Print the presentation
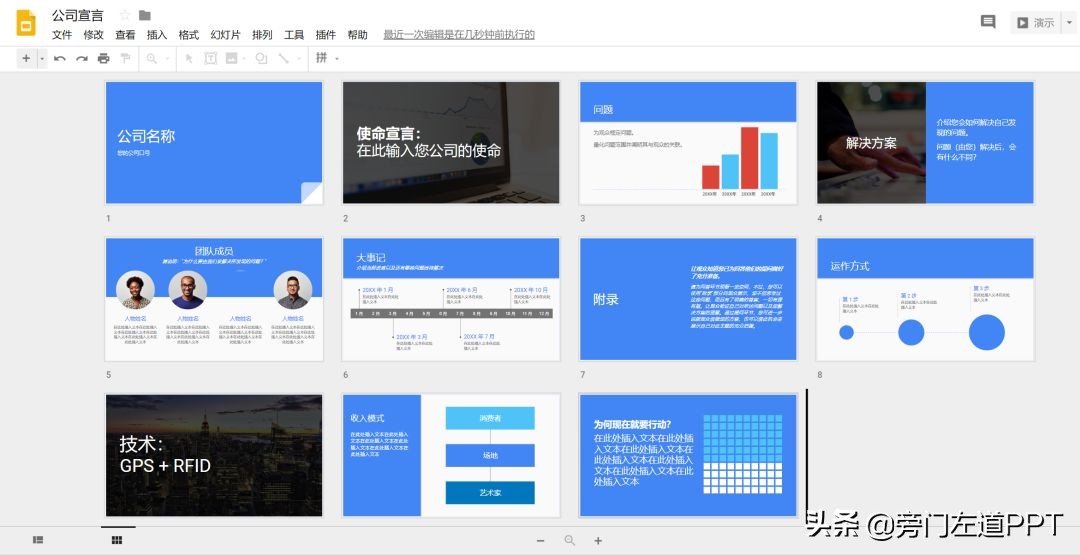 pos(103,59)
